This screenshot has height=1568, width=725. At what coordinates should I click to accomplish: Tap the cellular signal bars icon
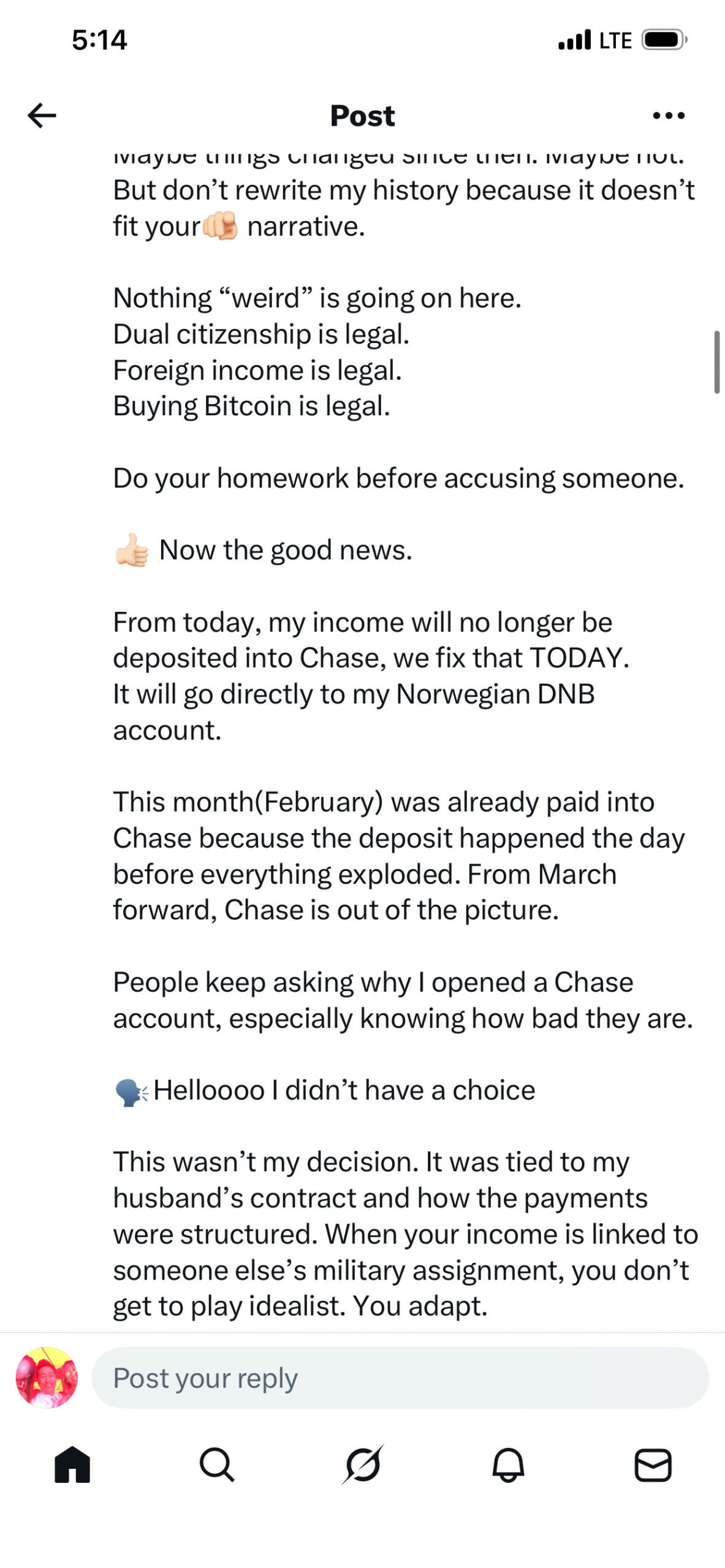(574, 40)
